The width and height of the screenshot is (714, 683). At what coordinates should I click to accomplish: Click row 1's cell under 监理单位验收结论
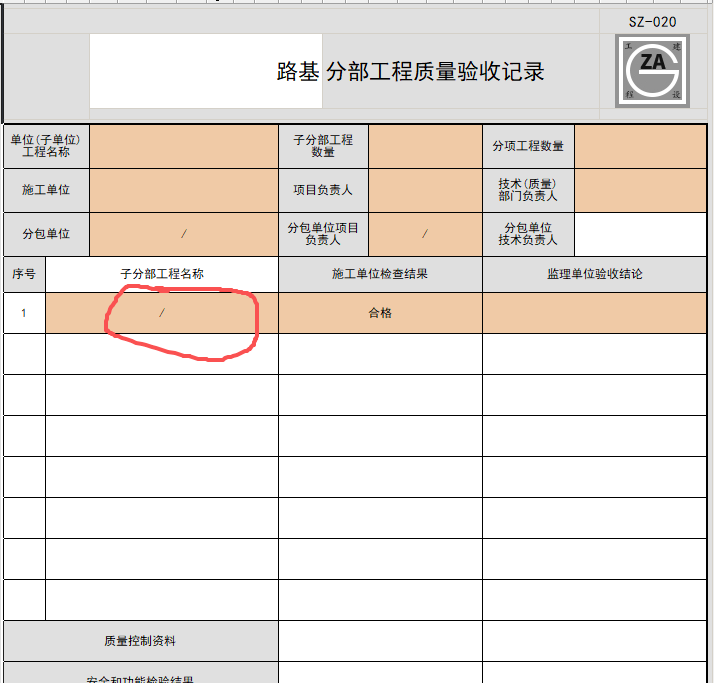click(x=594, y=313)
